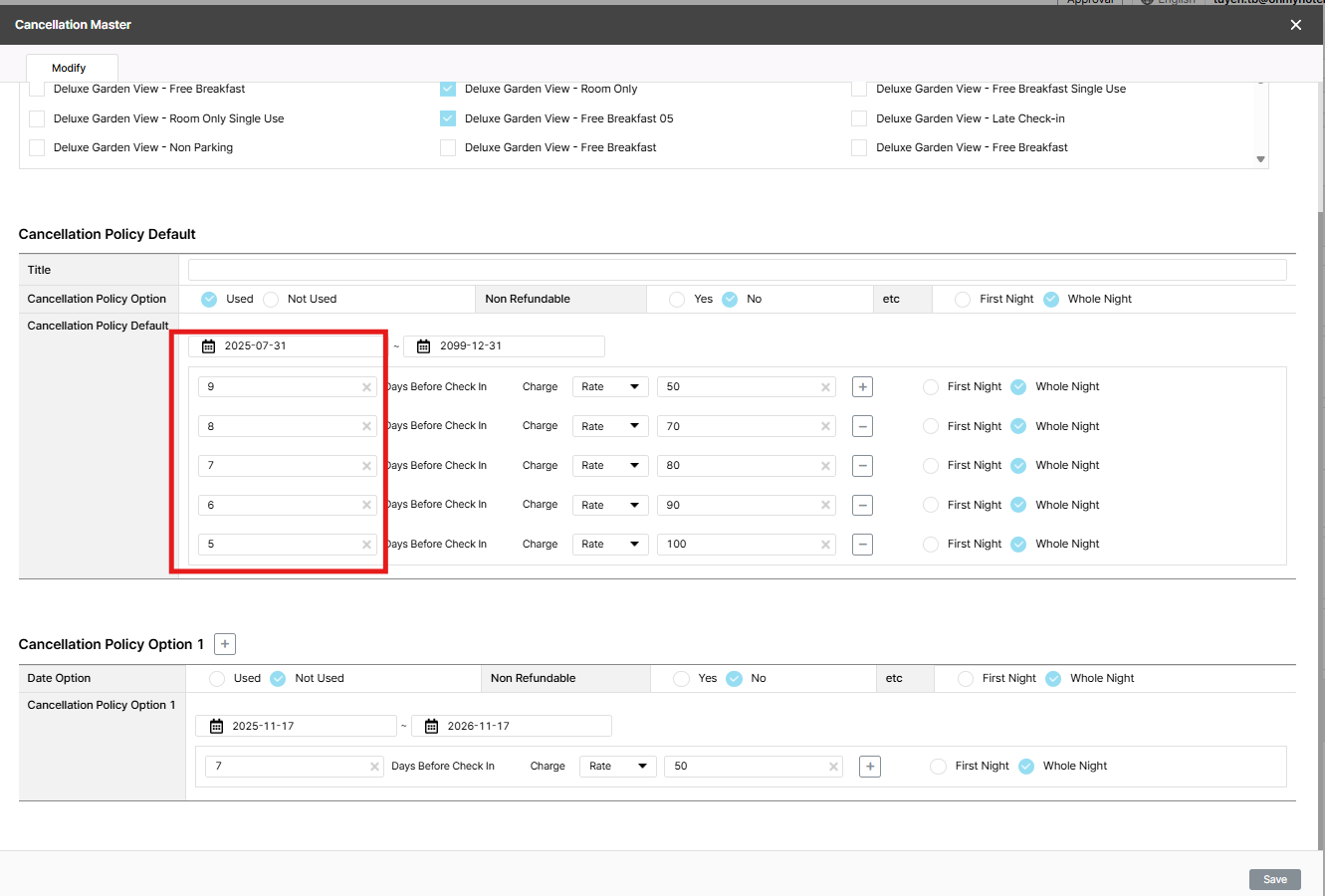This screenshot has width=1325, height=896.
Task: Switch to the Modify tab
Action: pyautogui.click(x=69, y=68)
